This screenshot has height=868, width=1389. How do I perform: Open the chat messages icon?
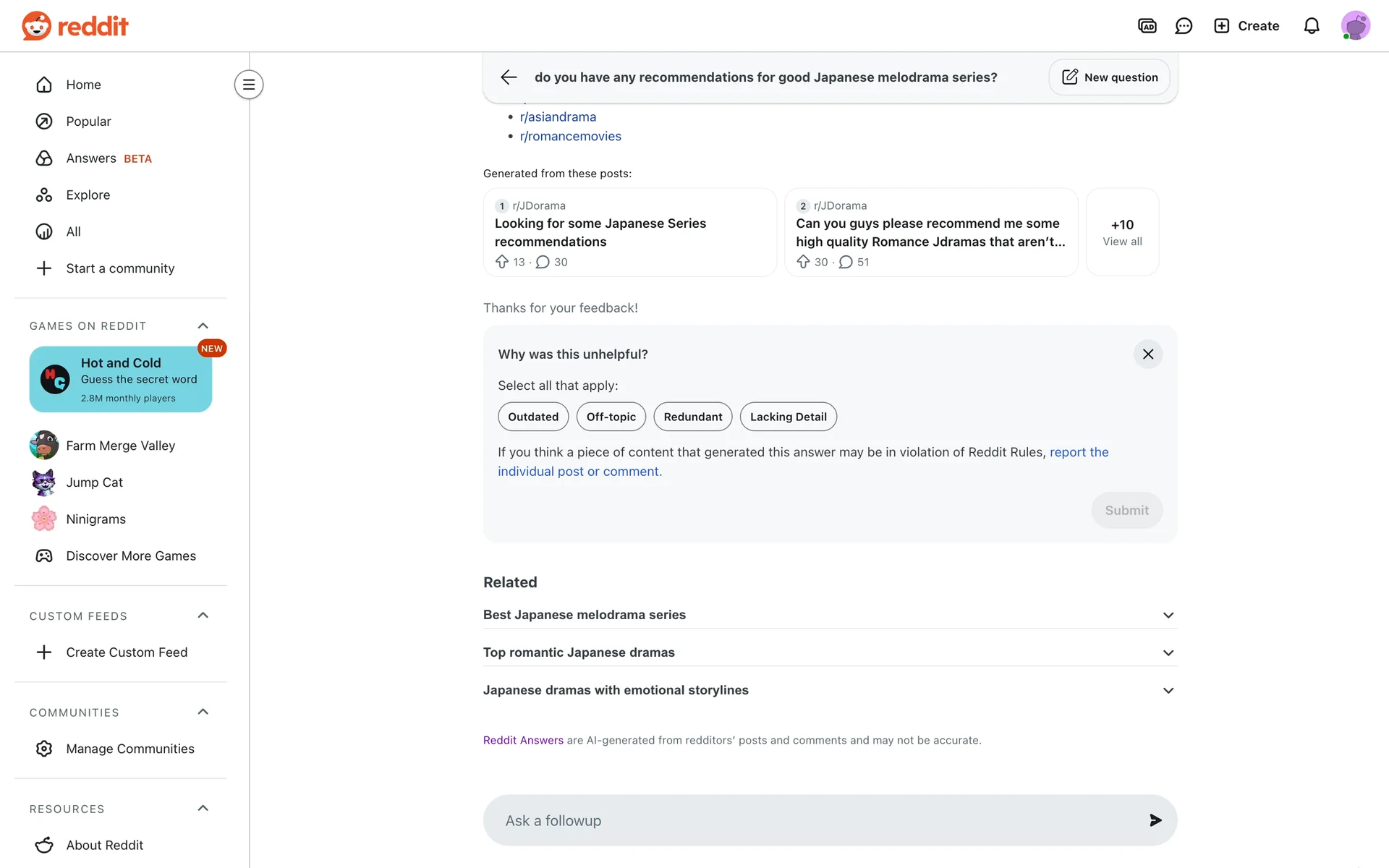(1184, 26)
